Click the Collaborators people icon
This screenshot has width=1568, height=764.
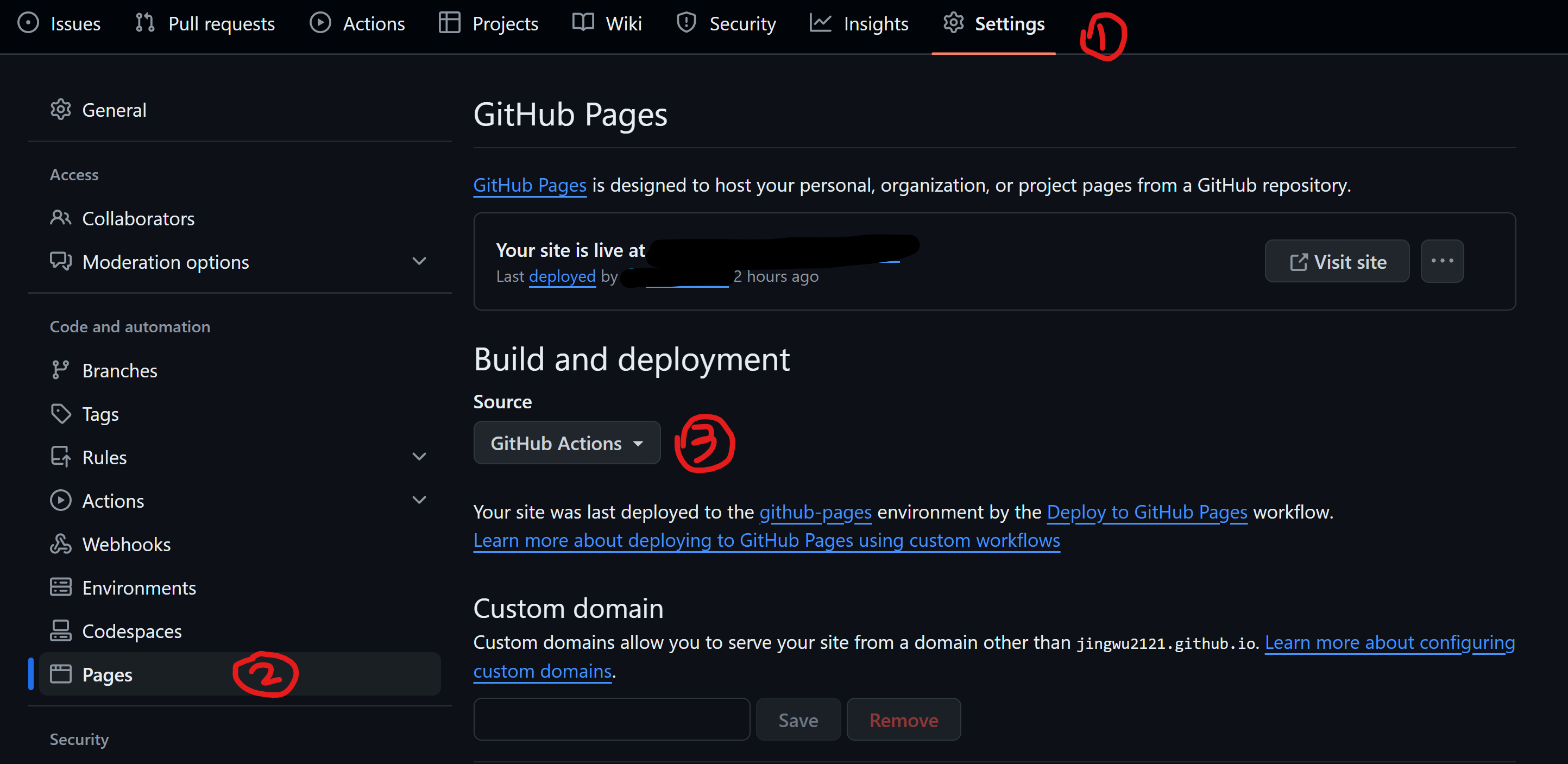pos(60,218)
